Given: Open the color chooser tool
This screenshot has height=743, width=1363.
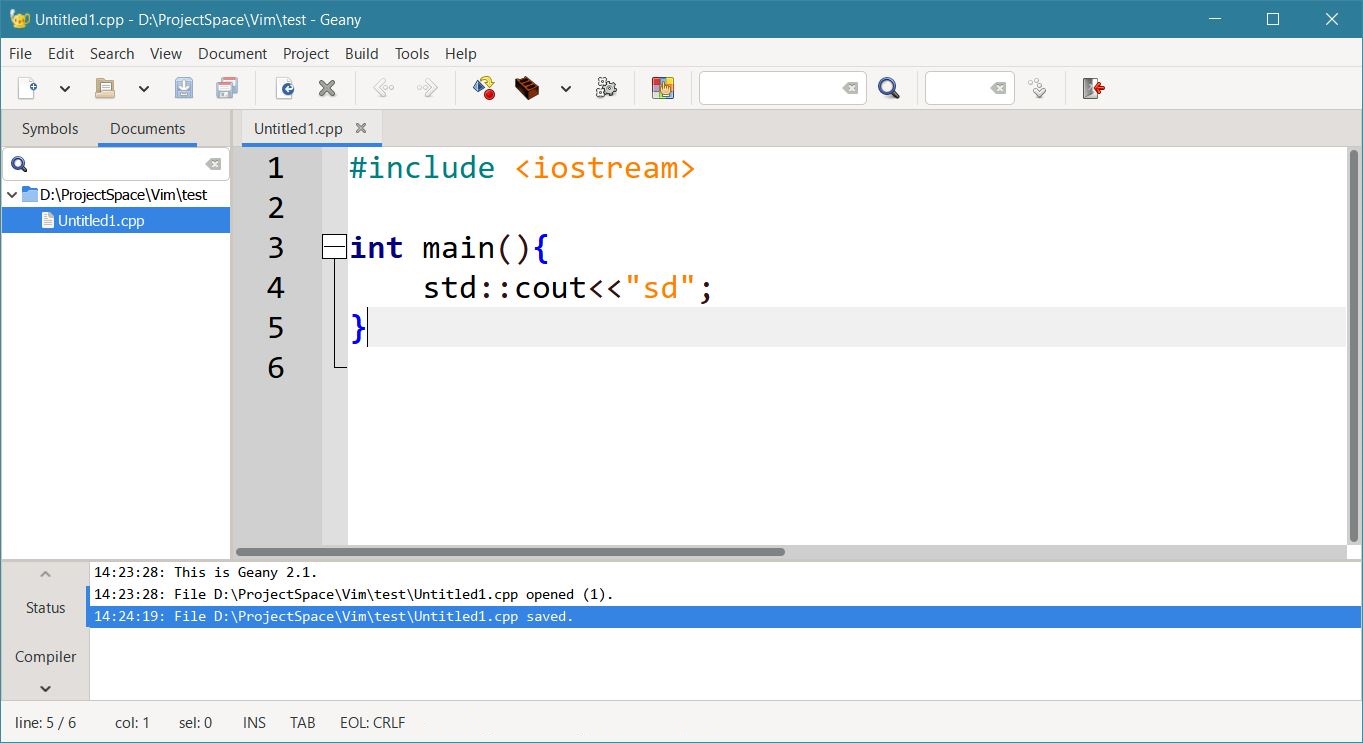Looking at the screenshot, I should pos(662,89).
